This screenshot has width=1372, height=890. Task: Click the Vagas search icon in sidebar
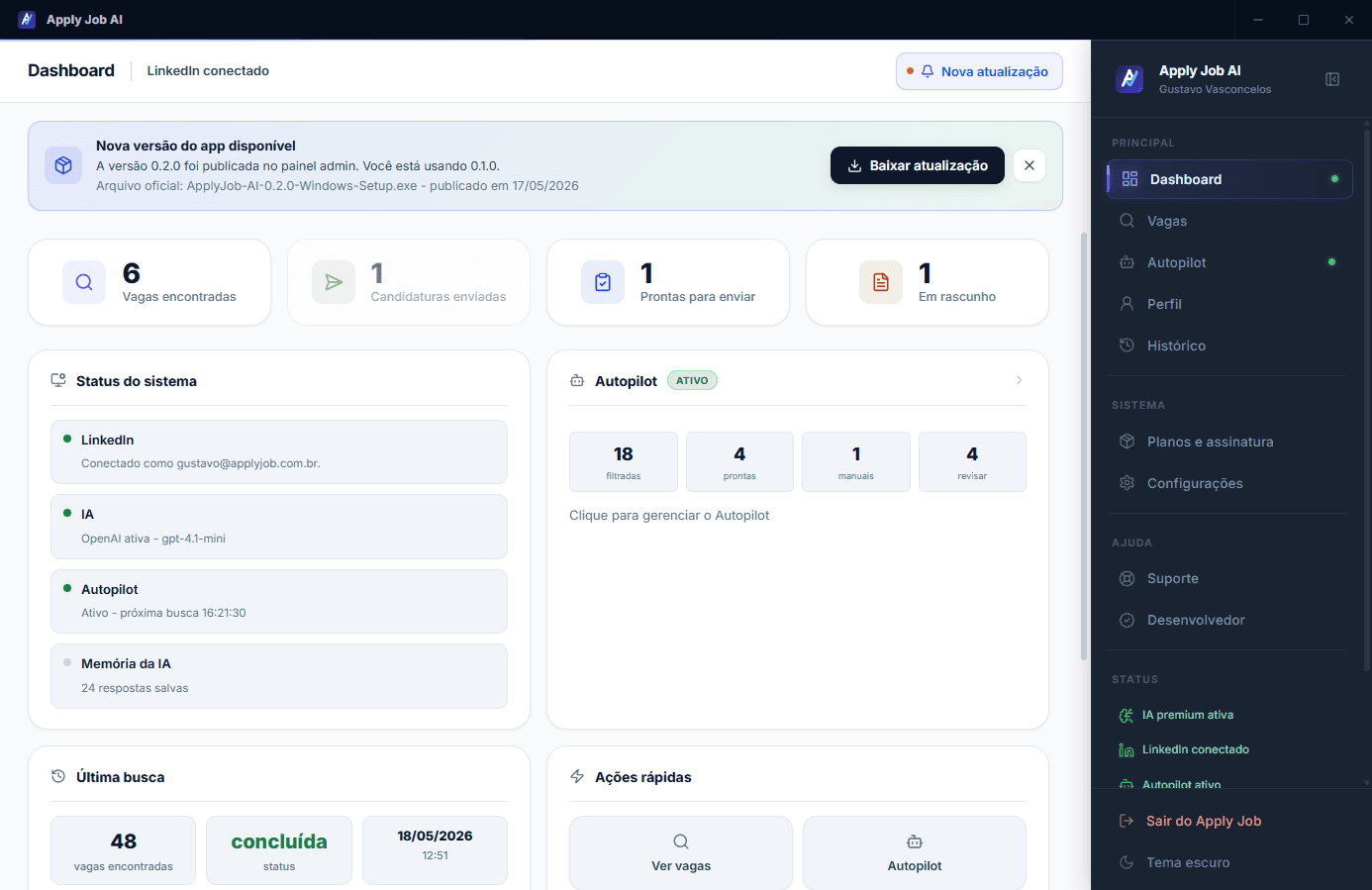1127,221
